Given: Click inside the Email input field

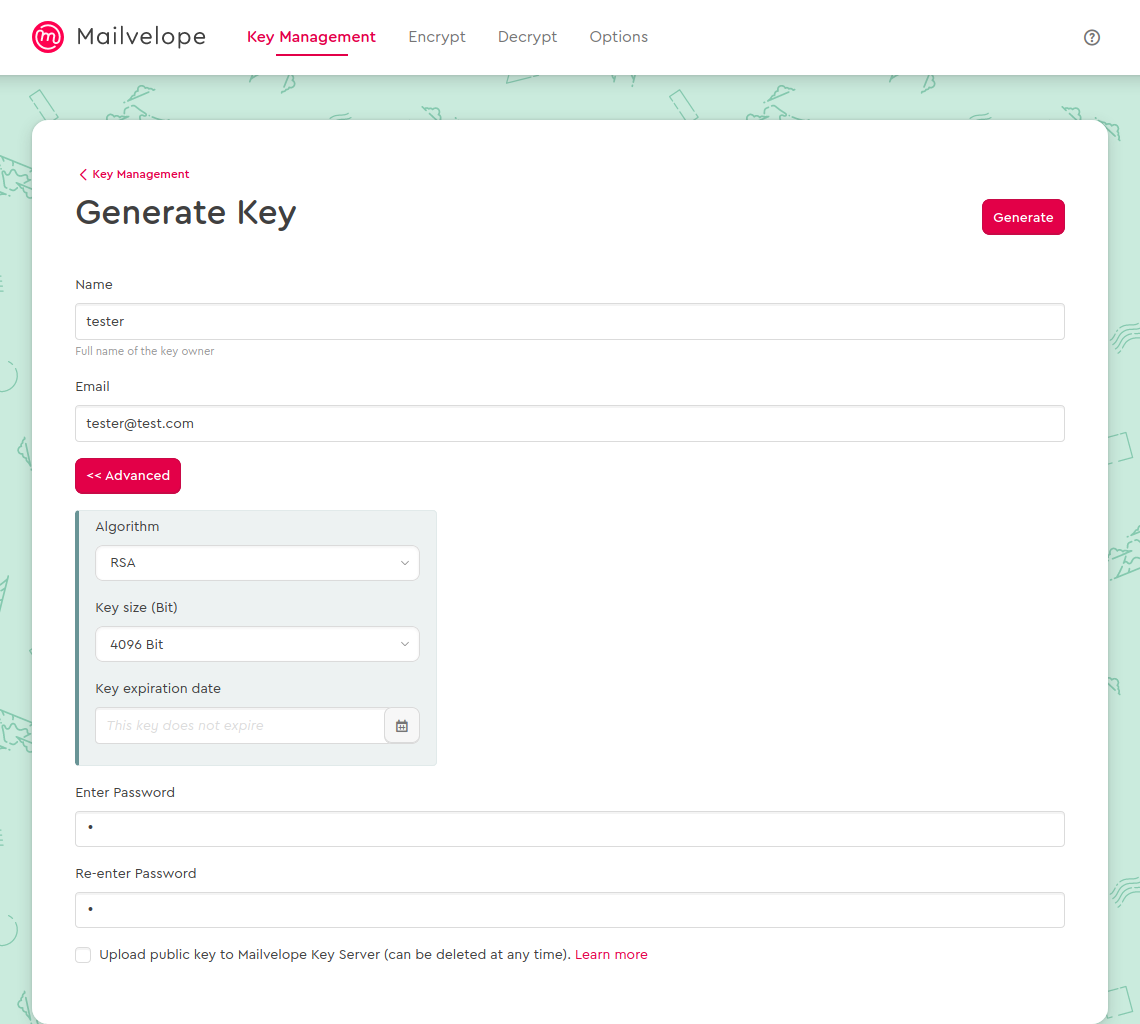Looking at the screenshot, I should pyautogui.click(x=569, y=423).
